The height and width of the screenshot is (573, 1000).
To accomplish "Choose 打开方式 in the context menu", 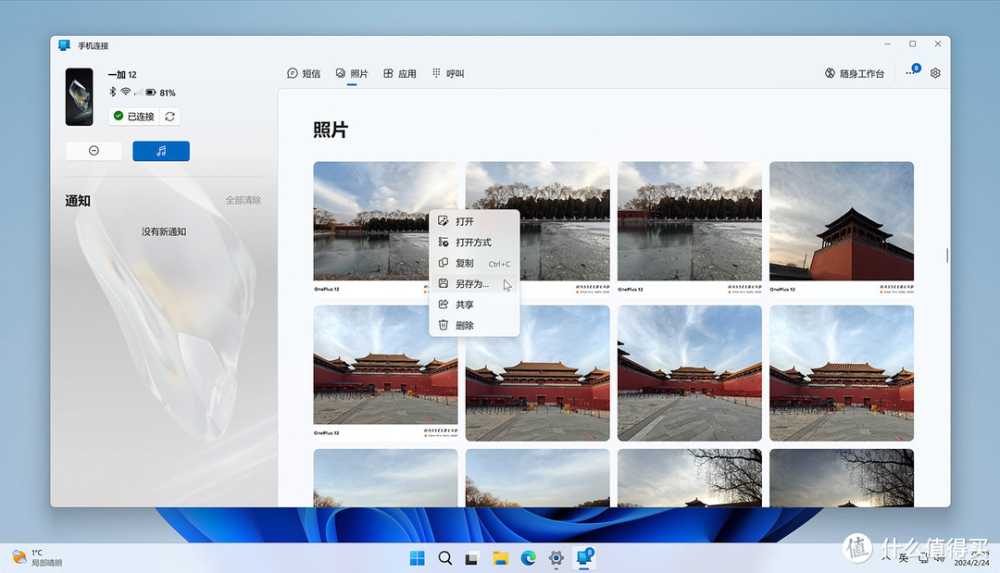I will [x=474, y=242].
